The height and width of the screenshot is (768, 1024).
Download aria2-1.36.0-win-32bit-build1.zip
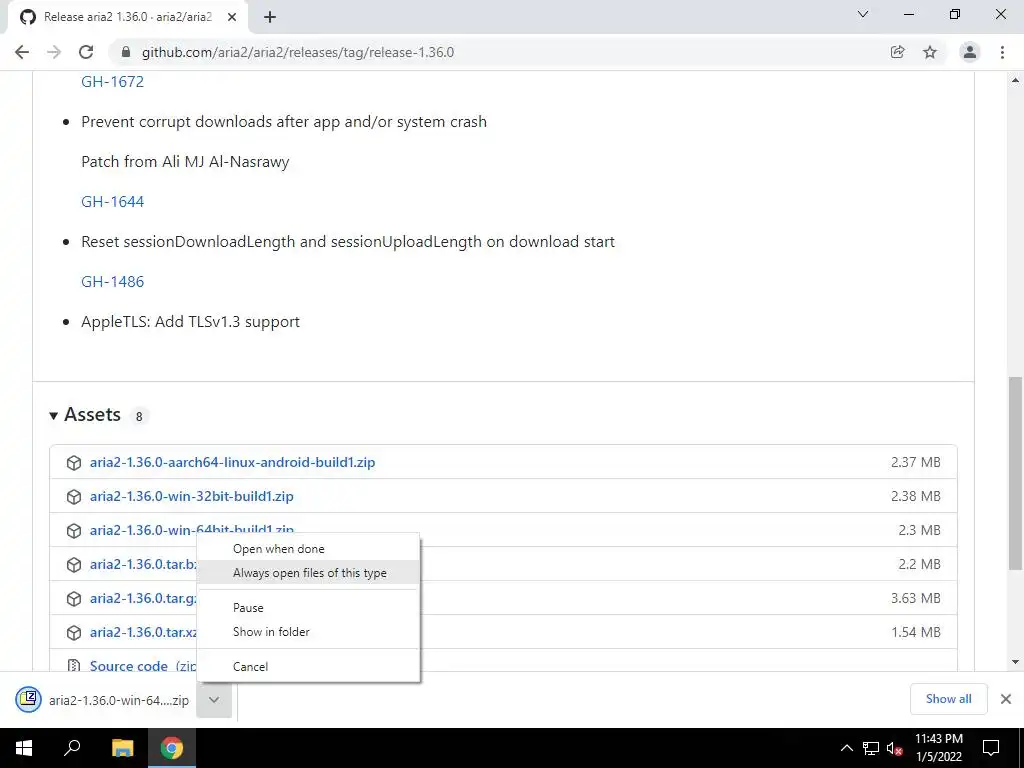pyautogui.click(x=191, y=496)
